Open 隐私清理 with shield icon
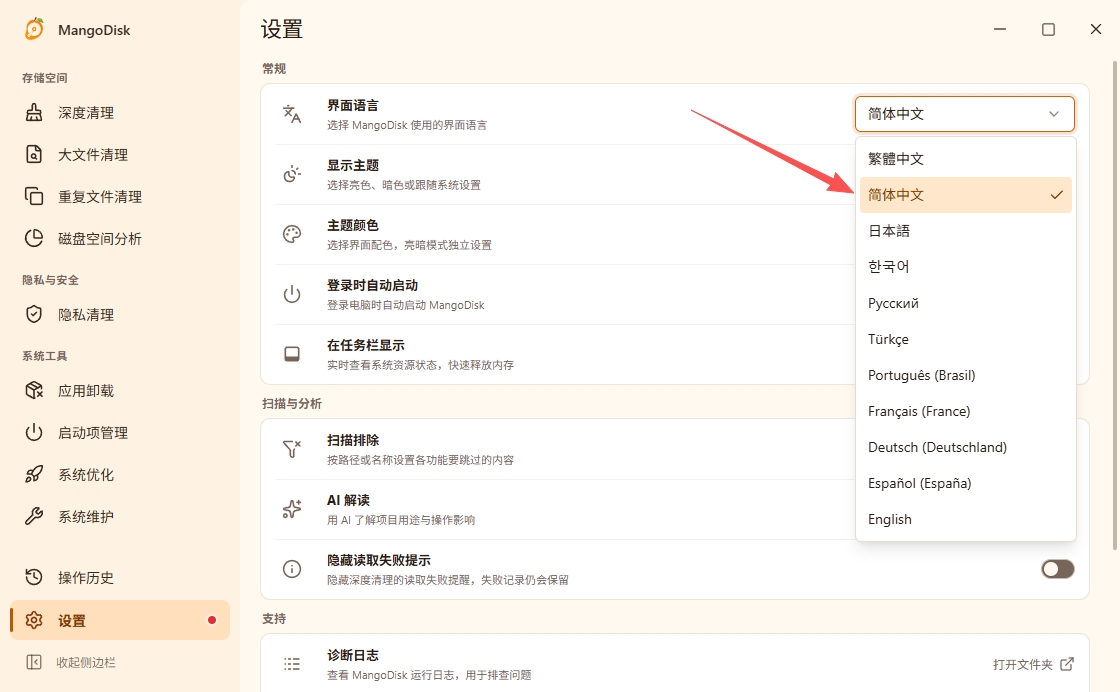1120x692 pixels. click(120, 315)
